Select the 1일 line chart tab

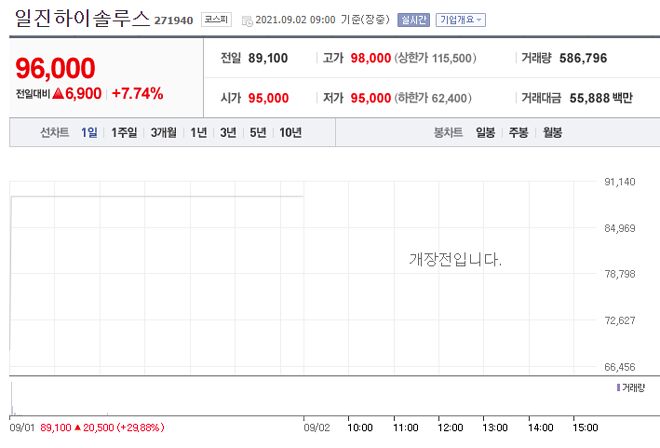point(90,133)
